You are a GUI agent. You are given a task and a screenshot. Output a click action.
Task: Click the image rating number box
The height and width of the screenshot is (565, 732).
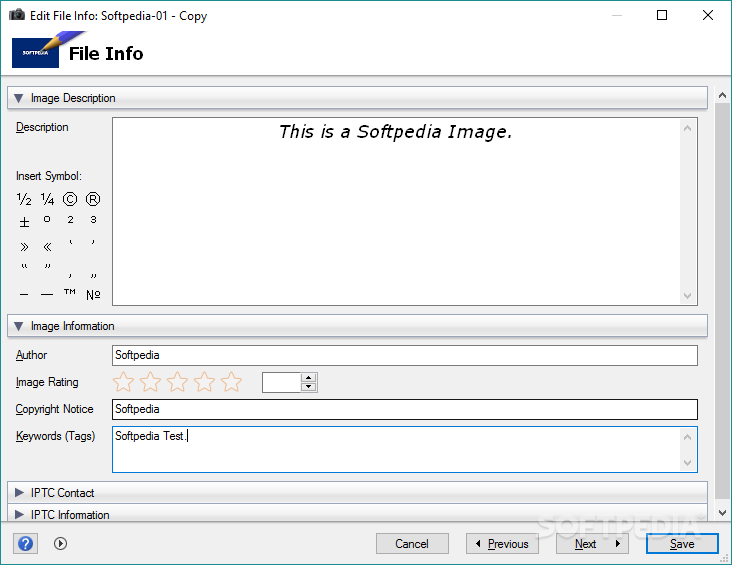tap(281, 382)
